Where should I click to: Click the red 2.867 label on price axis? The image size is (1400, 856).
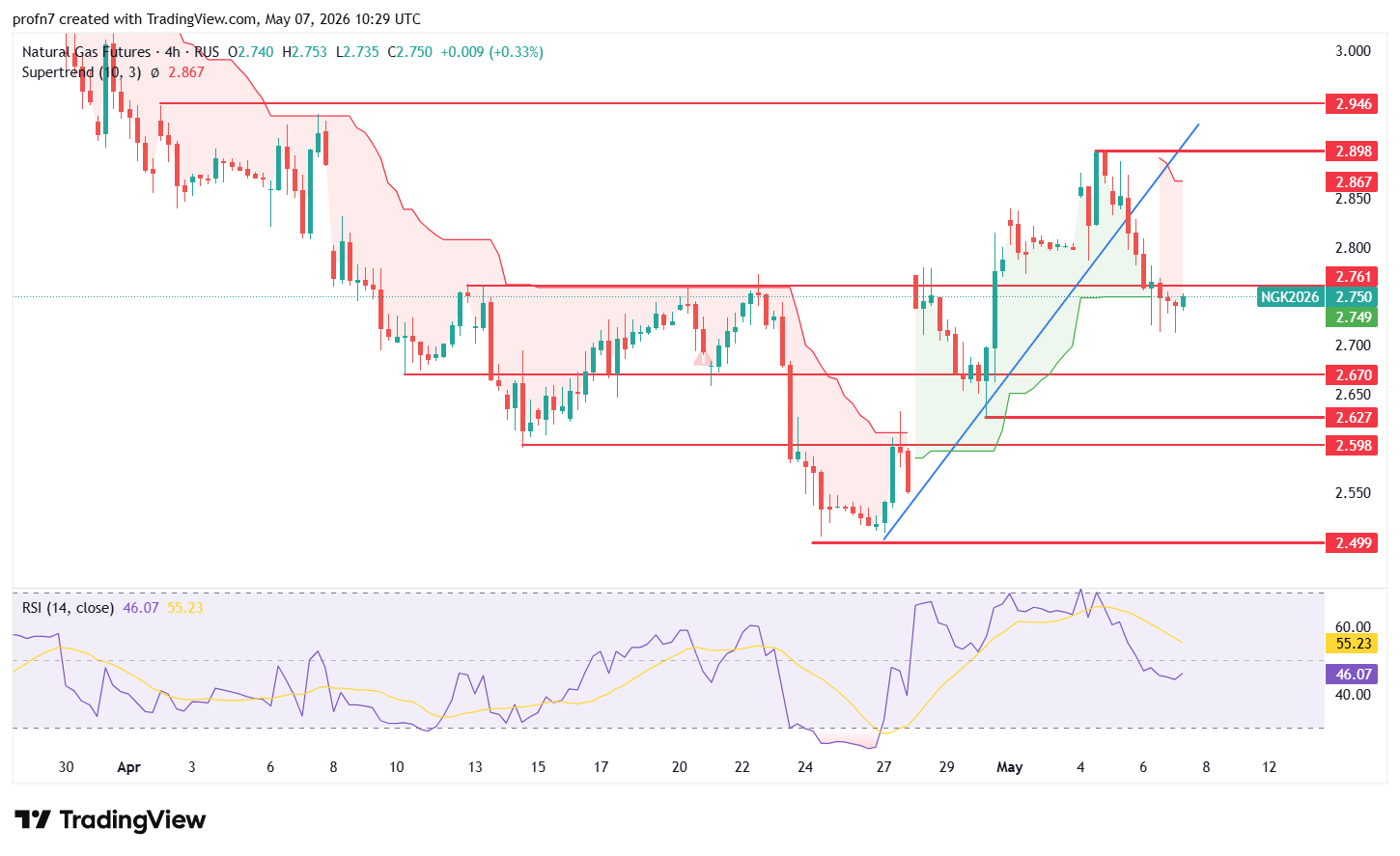click(x=1353, y=182)
